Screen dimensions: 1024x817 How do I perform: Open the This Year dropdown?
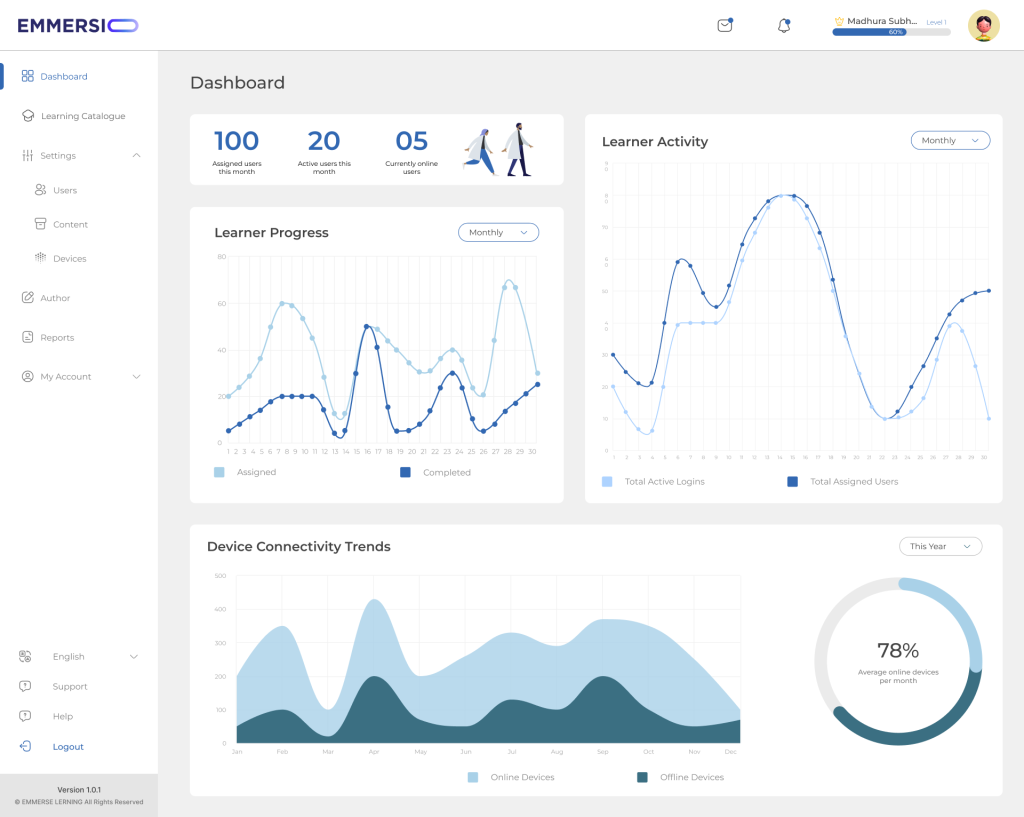click(x=940, y=546)
